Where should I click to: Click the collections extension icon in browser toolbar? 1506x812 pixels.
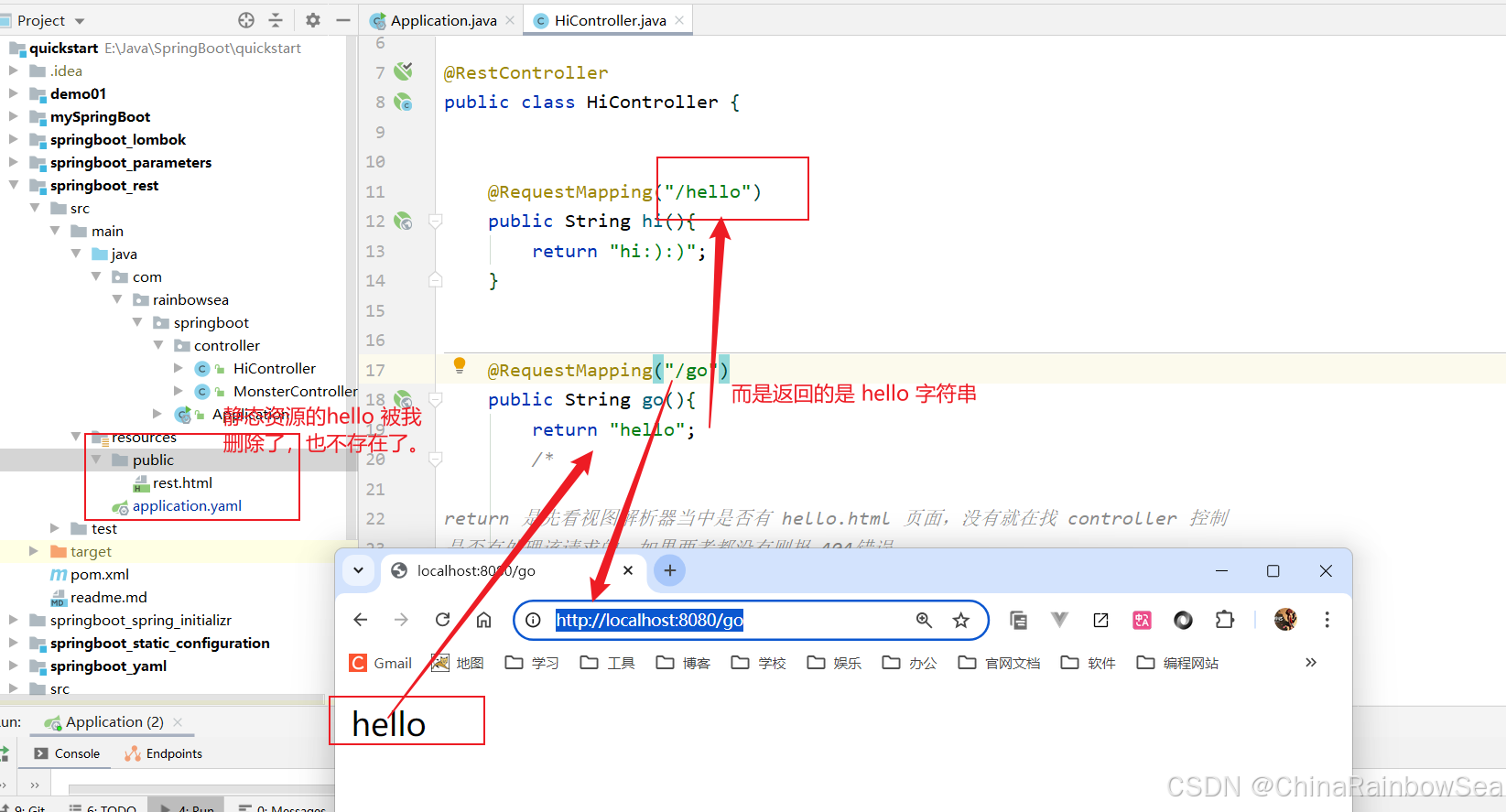pyautogui.click(x=1018, y=620)
